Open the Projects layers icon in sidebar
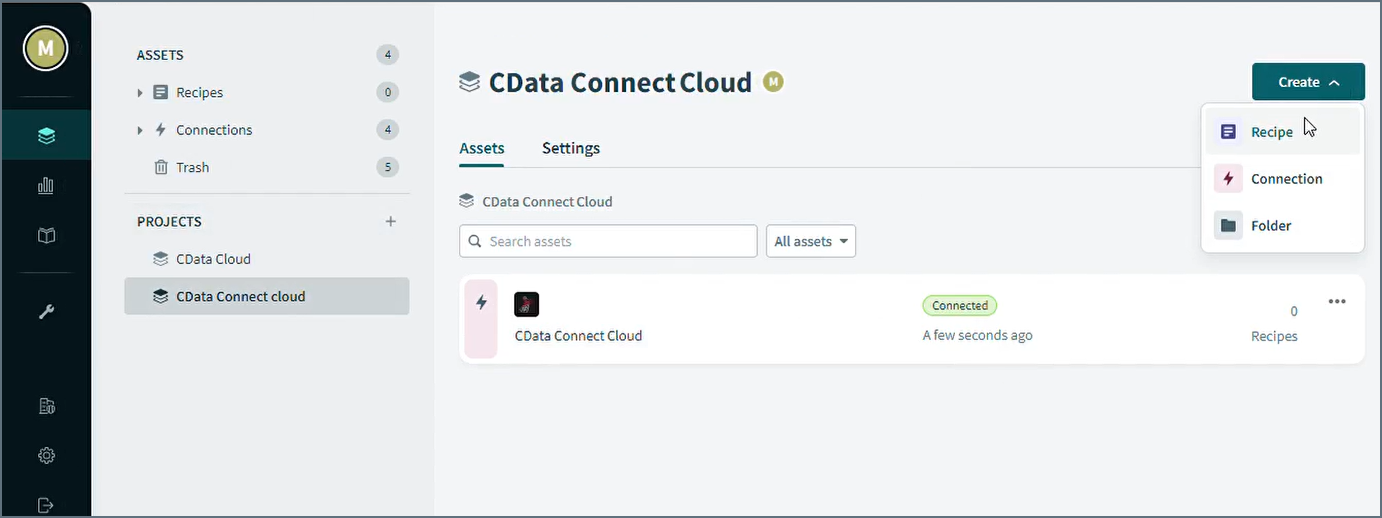The width and height of the screenshot is (1382, 518). point(45,135)
